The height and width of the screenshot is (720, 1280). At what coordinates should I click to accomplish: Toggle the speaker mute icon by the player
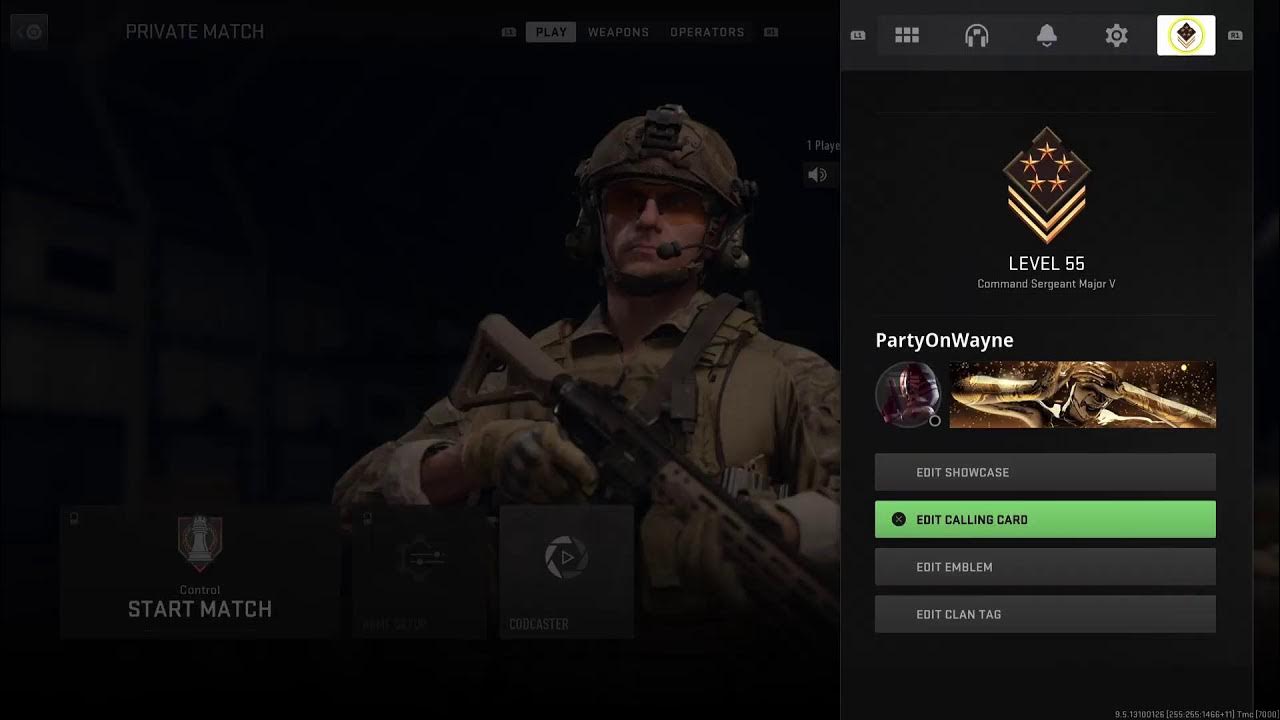pyautogui.click(x=818, y=175)
